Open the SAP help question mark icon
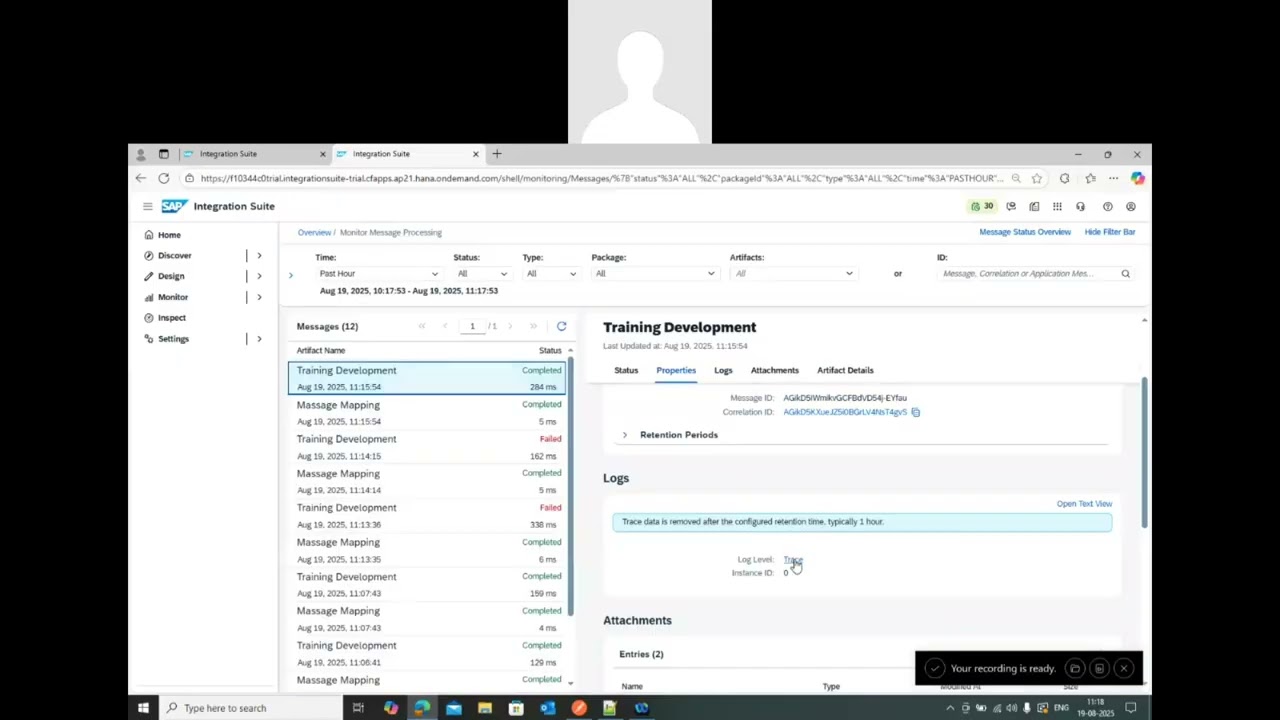1280x720 pixels. pyautogui.click(x=1107, y=207)
